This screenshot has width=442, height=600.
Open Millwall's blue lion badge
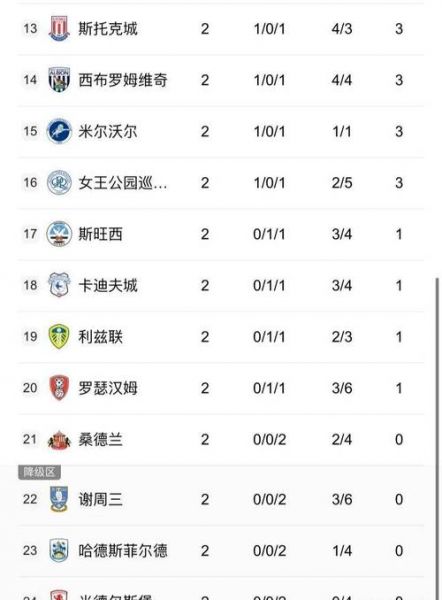(59, 131)
